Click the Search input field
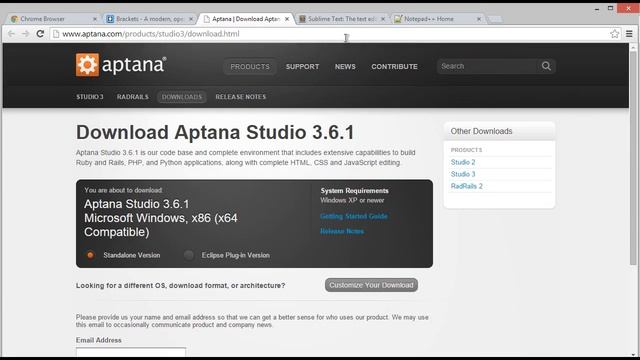The image size is (640, 360). click(x=488, y=66)
